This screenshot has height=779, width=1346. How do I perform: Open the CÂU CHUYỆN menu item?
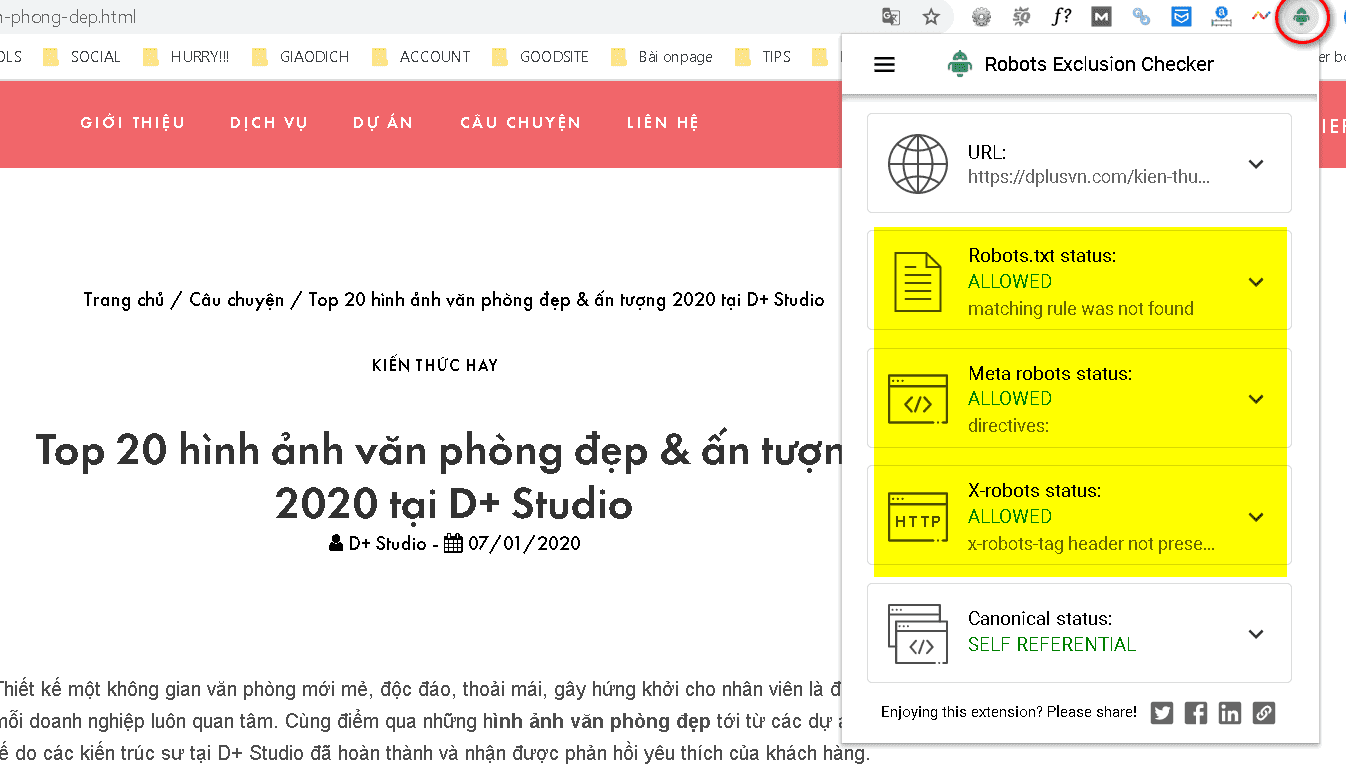click(x=520, y=123)
